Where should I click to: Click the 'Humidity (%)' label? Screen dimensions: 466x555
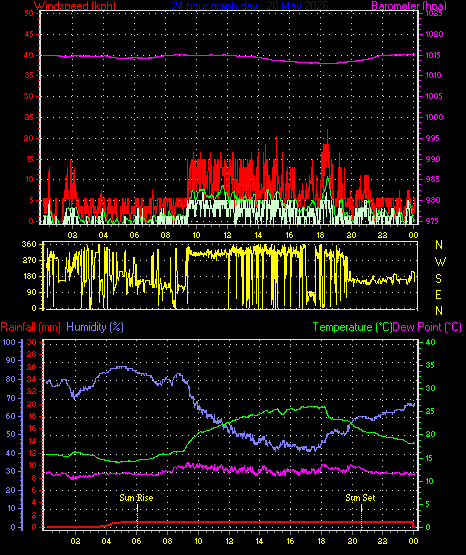tap(95, 327)
